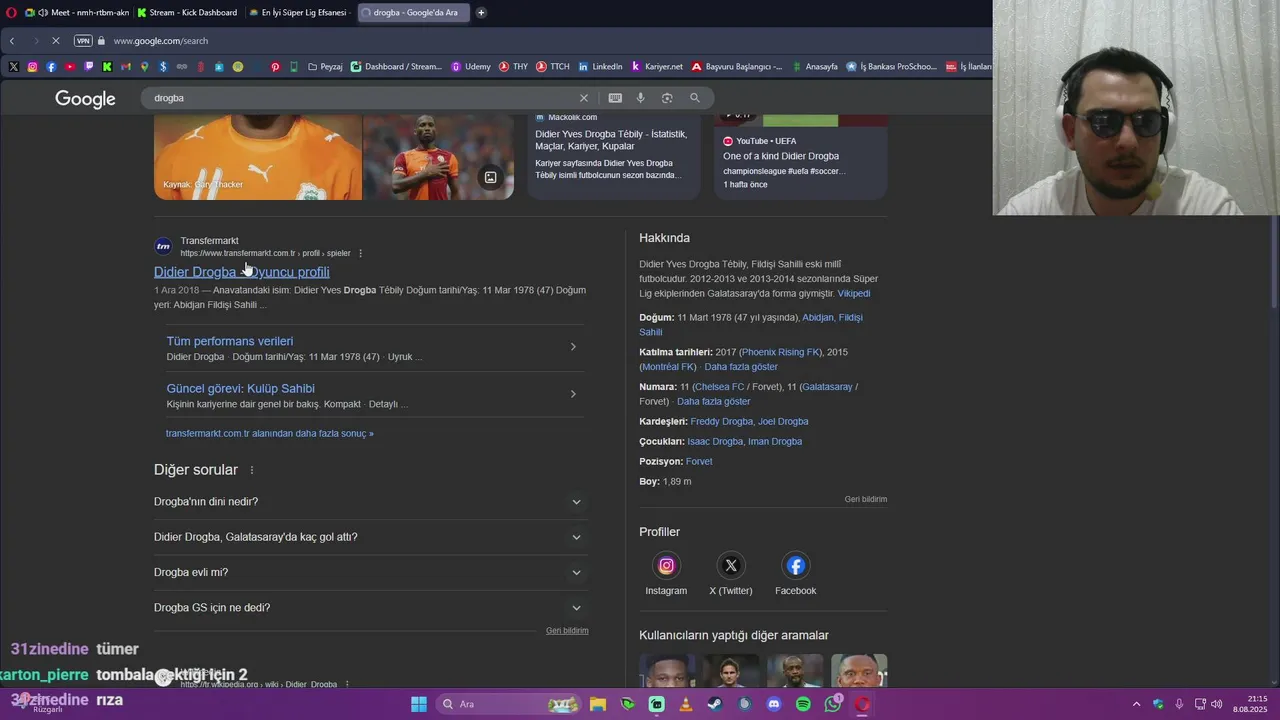This screenshot has height=720, width=1280.
Task: Start voice search with microphone
Action: pos(641,98)
